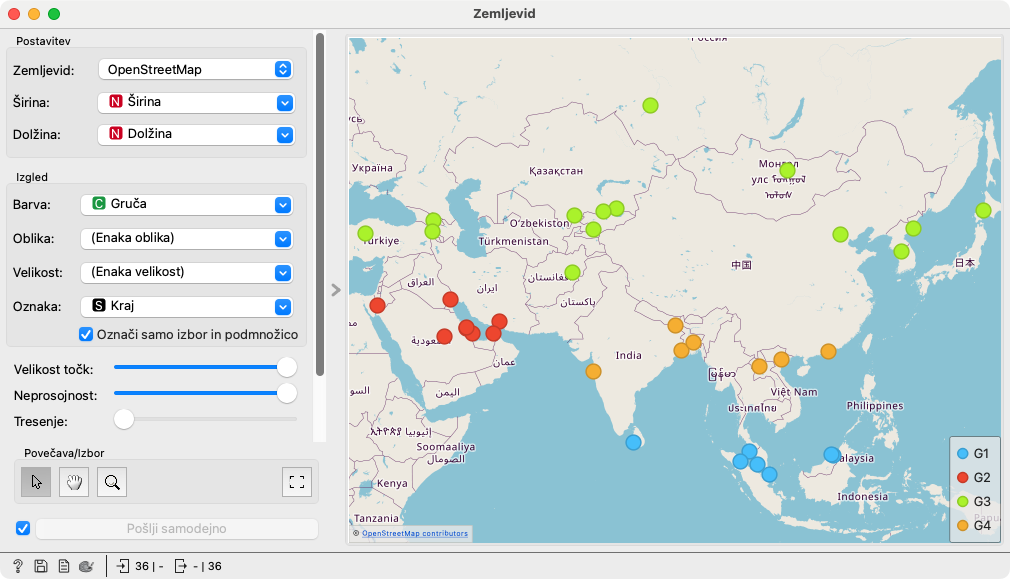
Task: Activate the hand pan tool
Action: click(x=75, y=482)
